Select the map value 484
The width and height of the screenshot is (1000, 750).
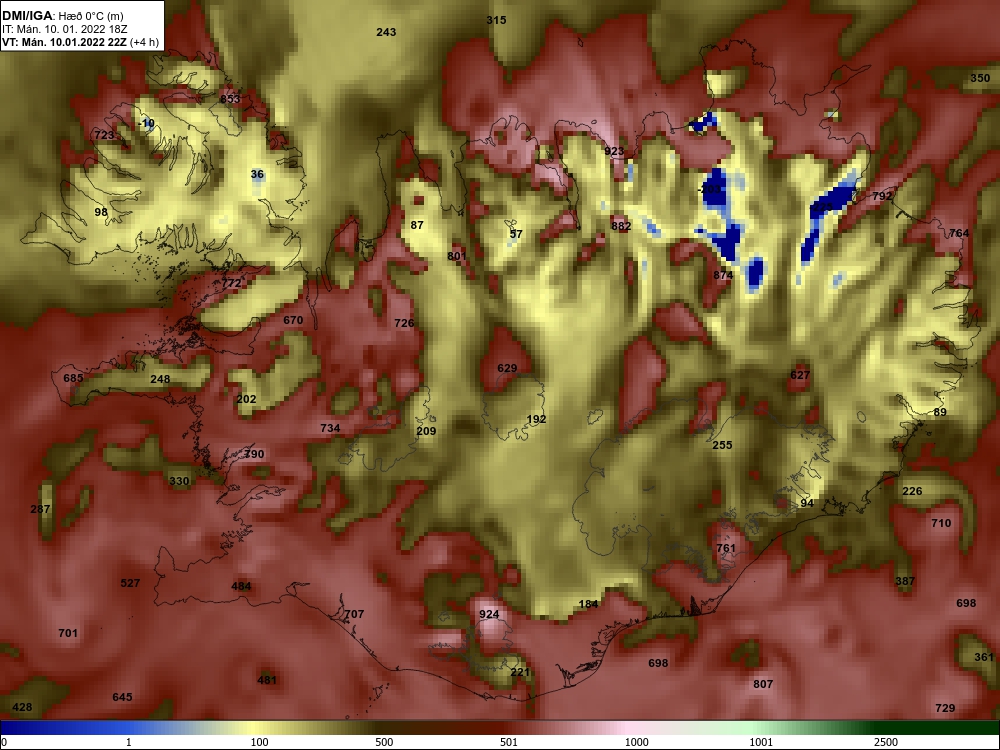[x=241, y=586]
